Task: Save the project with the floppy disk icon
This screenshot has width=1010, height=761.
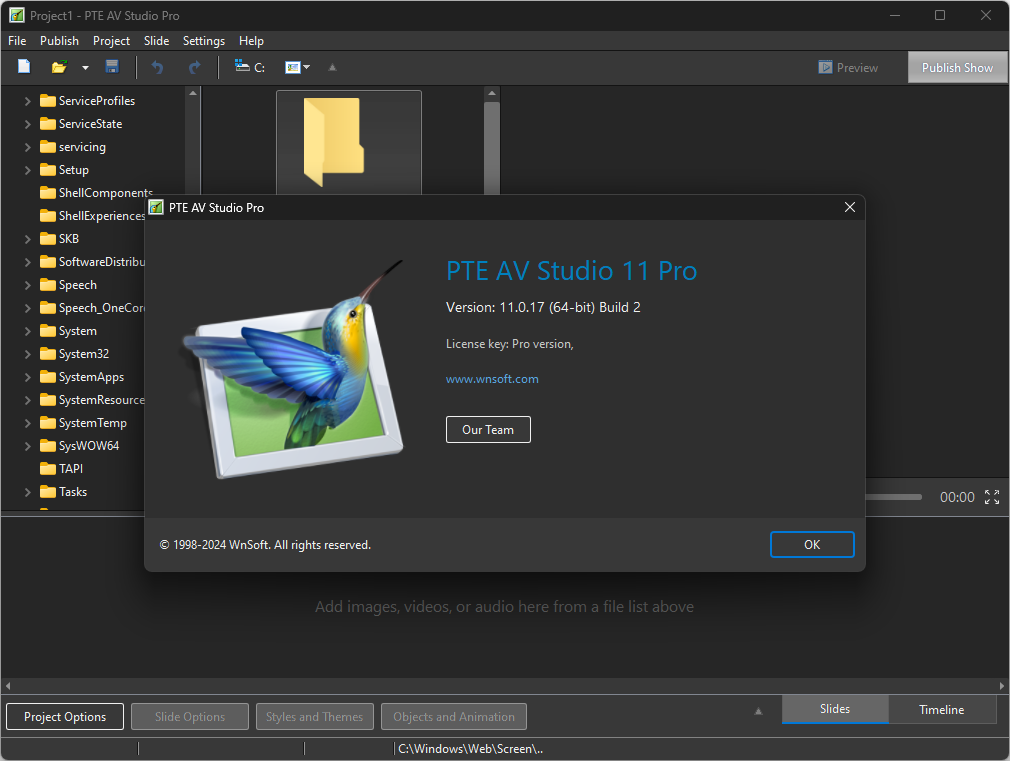Action: (112, 67)
